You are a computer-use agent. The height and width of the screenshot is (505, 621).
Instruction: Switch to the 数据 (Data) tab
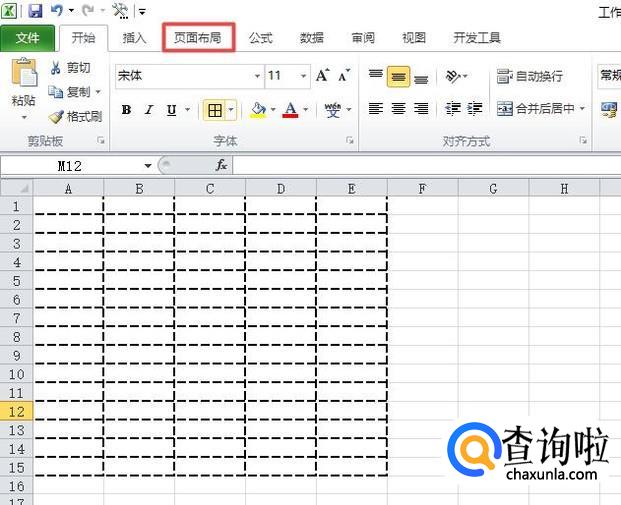coord(312,38)
